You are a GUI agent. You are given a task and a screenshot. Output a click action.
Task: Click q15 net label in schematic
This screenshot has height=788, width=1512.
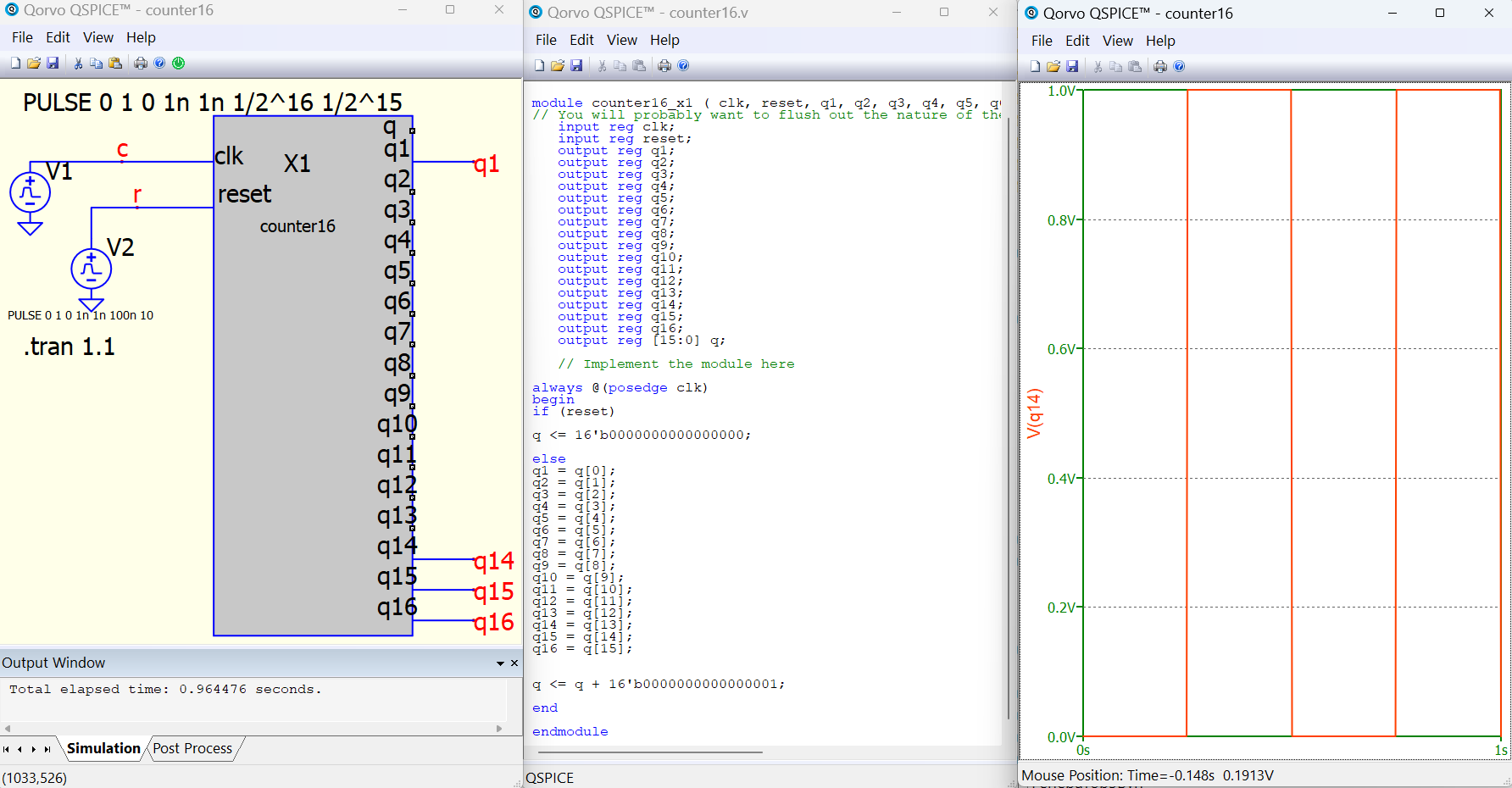[x=494, y=591]
